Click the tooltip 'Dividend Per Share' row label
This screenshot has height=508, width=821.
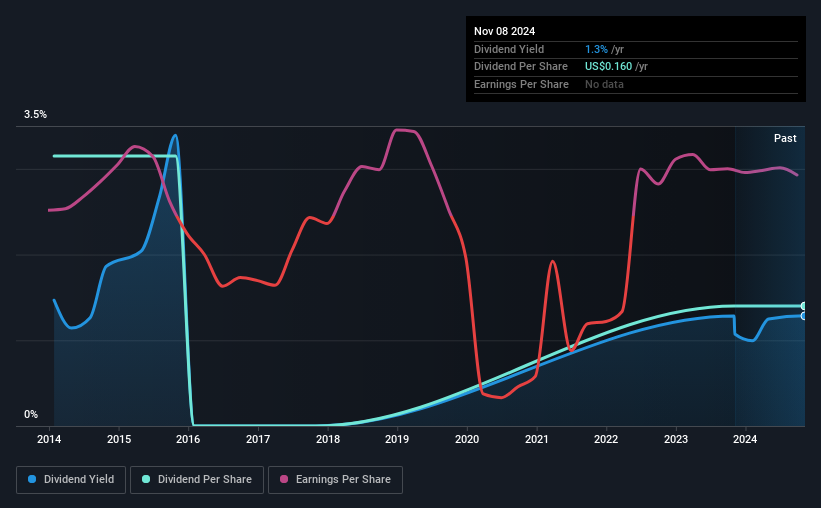pos(520,67)
